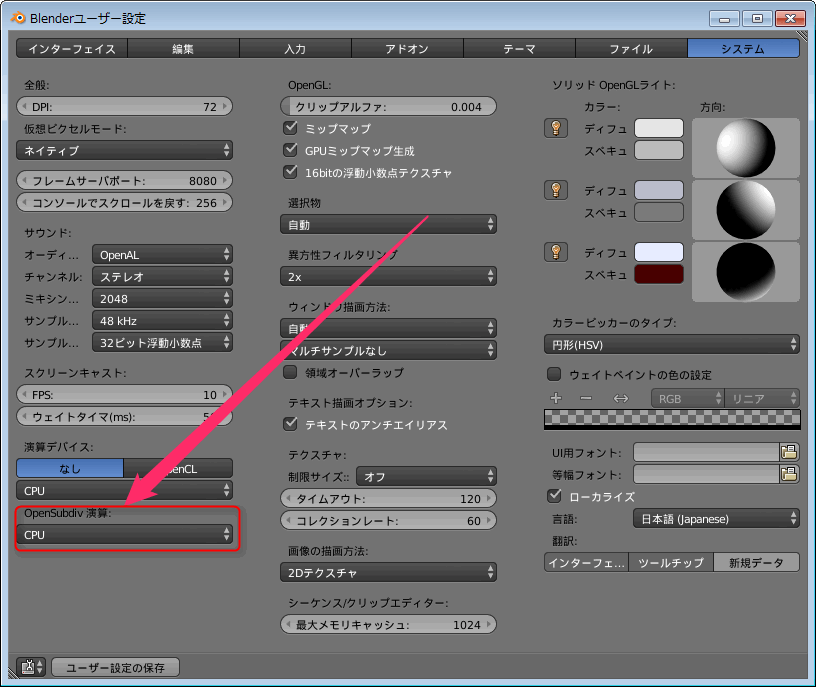This screenshot has width=816, height=687.
Task: Switch to the アドオン tab
Action: pos(407,48)
